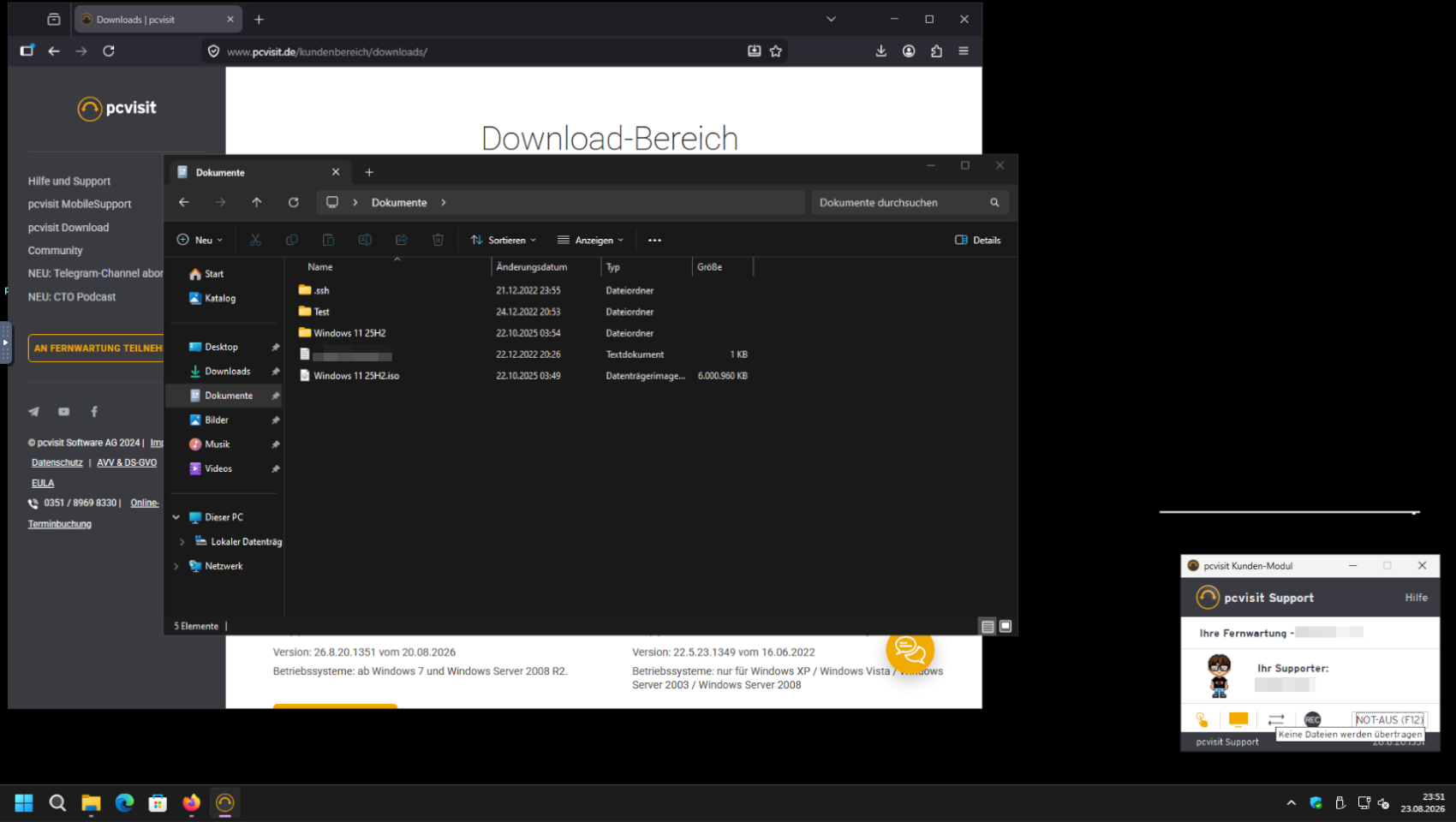
Task: Open the Sortieren dropdown menu
Action: 504,240
